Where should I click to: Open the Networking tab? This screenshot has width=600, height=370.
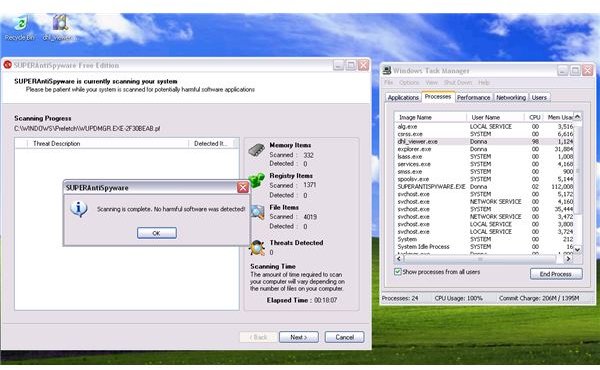tap(511, 98)
